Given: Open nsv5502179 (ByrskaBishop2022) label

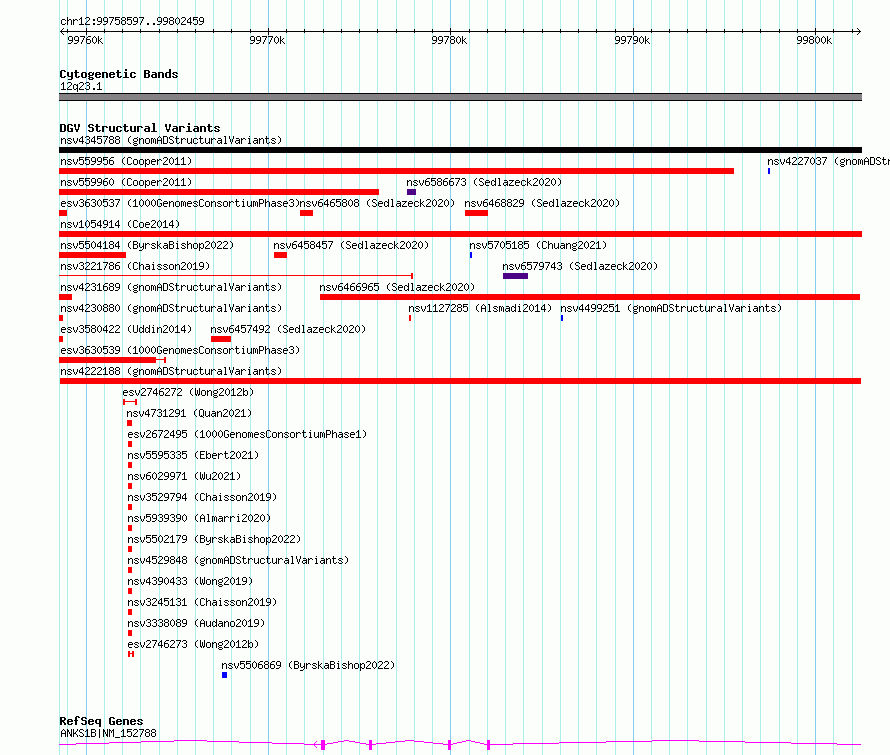Looking at the screenshot, I should point(214,539).
